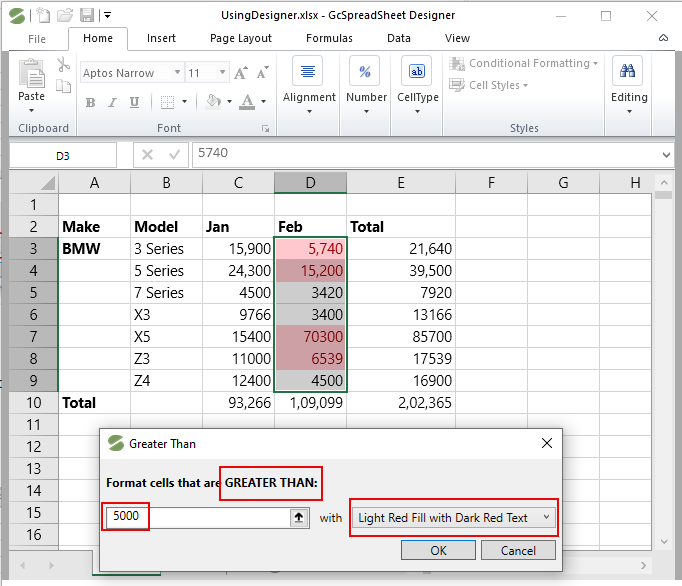Select the Total value cell 2,02,365

coord(401,402)
